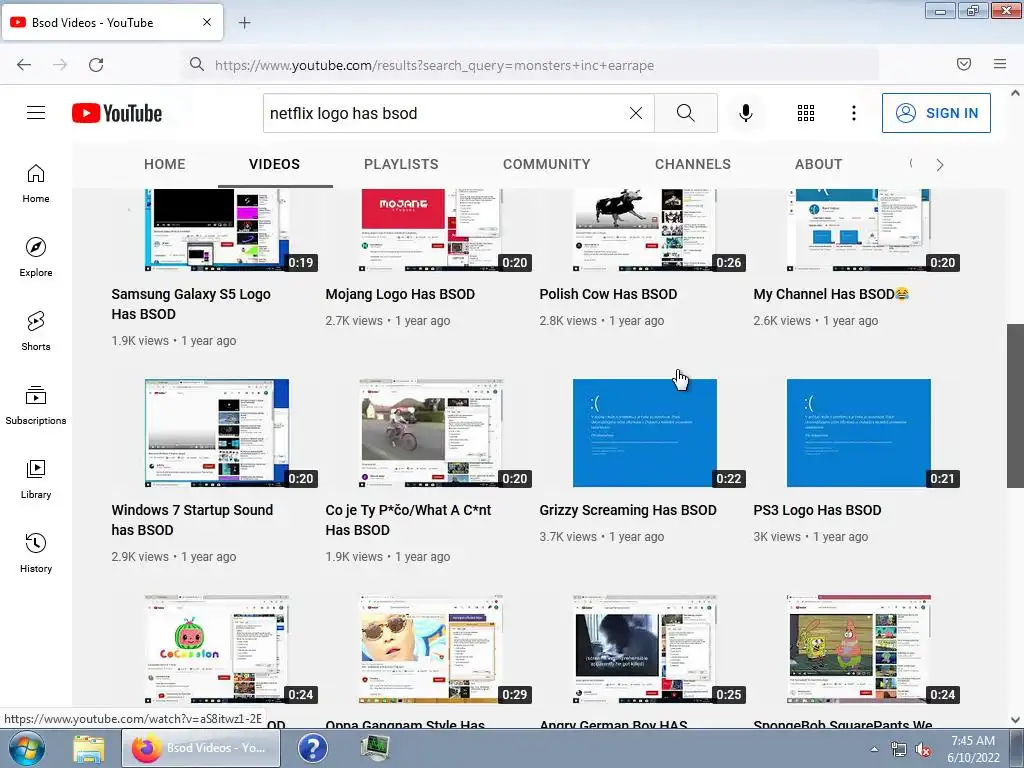This screenshot has width=1024, height=768.
Task: Open History in sidebar
Action: click(x=36, y=553)
